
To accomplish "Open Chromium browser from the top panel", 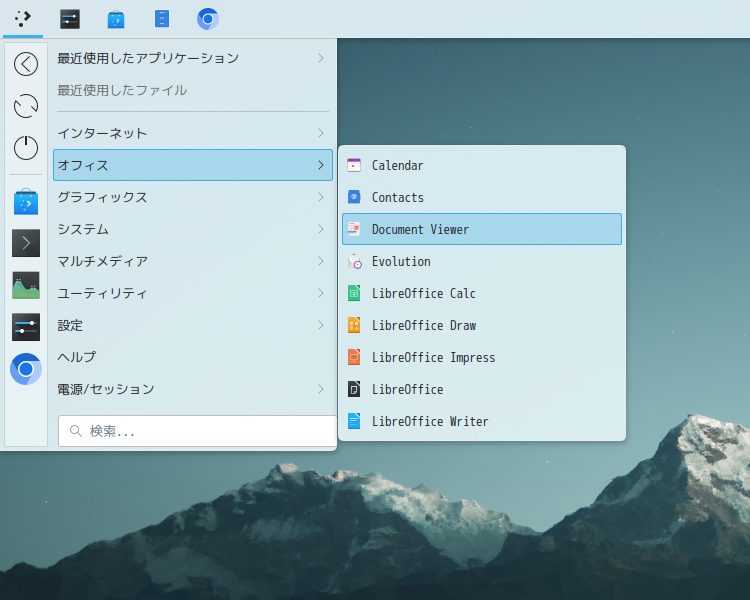I will coord(208,19).
